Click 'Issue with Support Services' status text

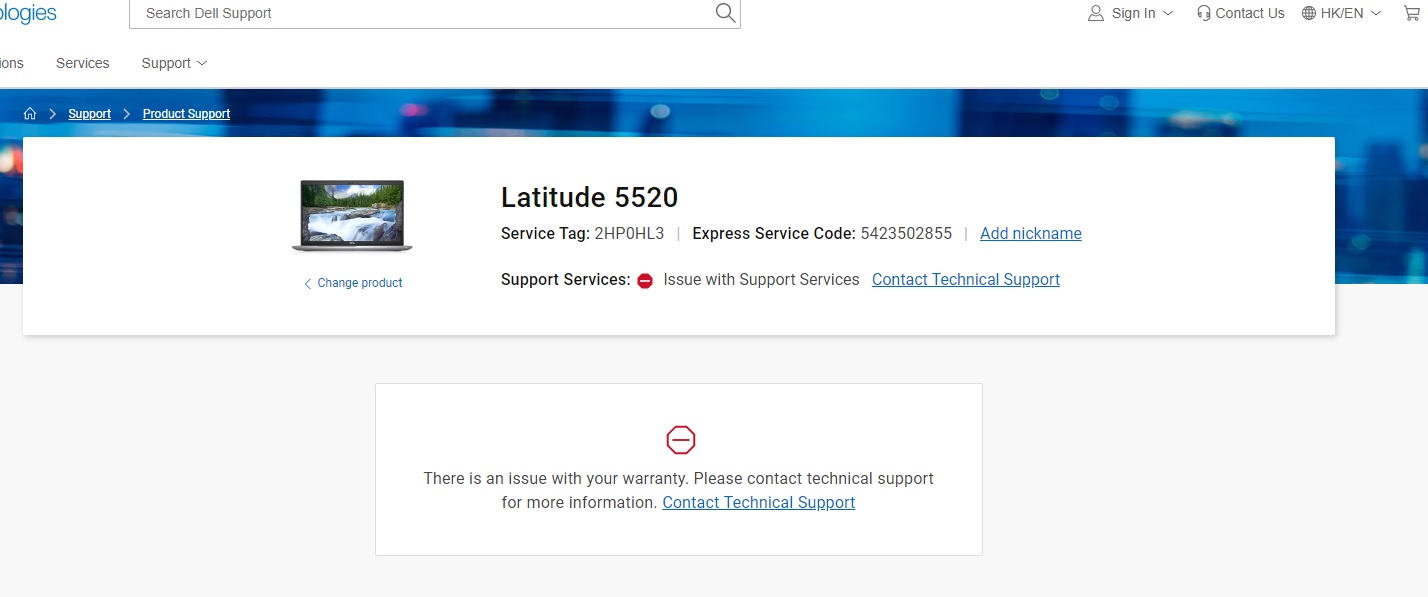pos(761,279)
